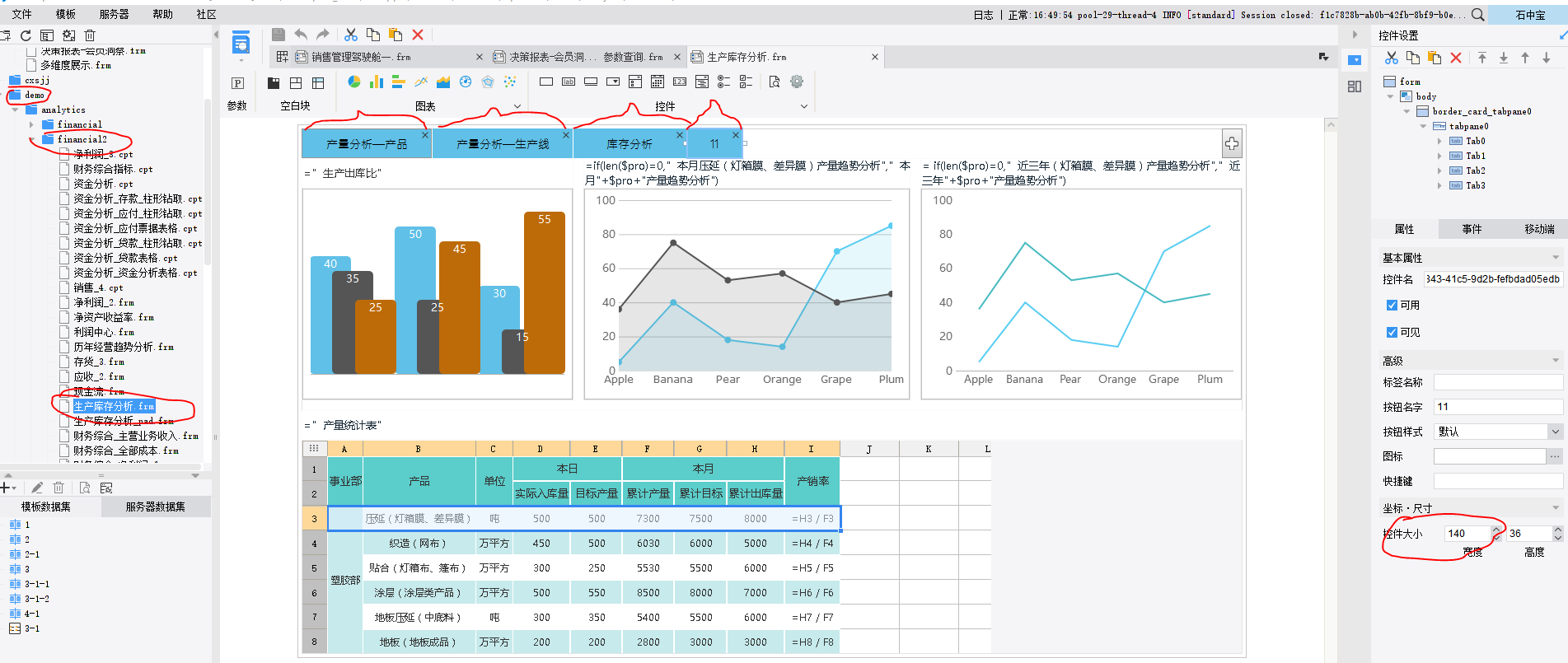Viewport: 1568px width, 663px height.
Task: Delete using red X in main toolbar
Action: [418, 35]
